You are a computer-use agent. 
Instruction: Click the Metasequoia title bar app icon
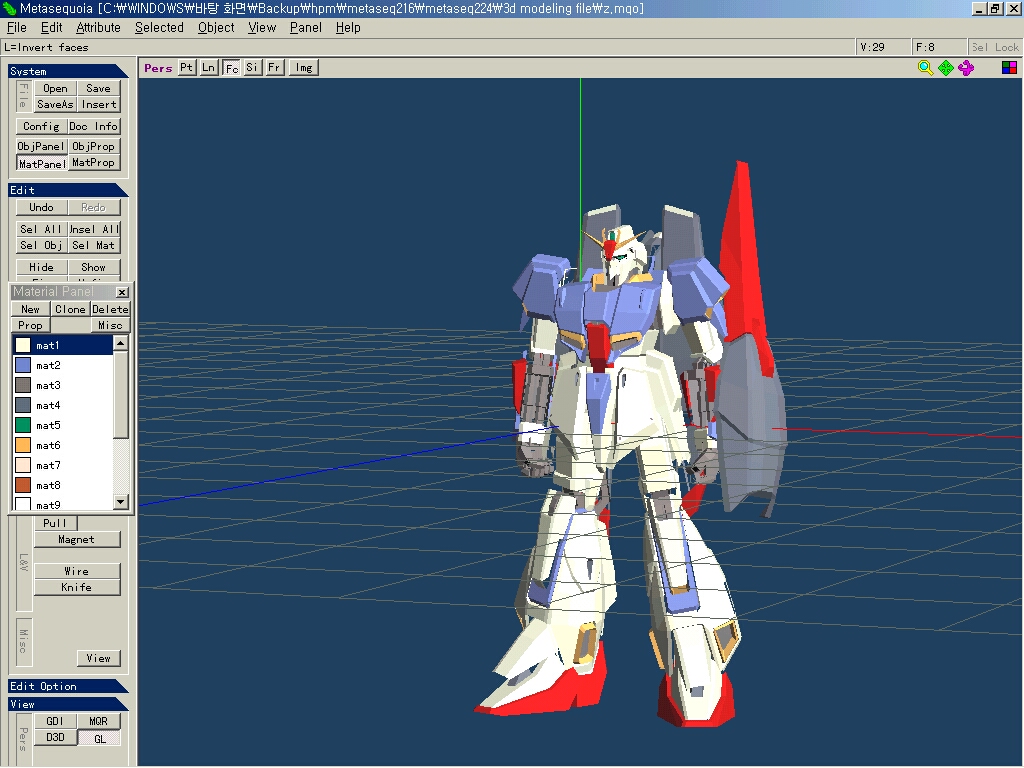tap(8, 8)
